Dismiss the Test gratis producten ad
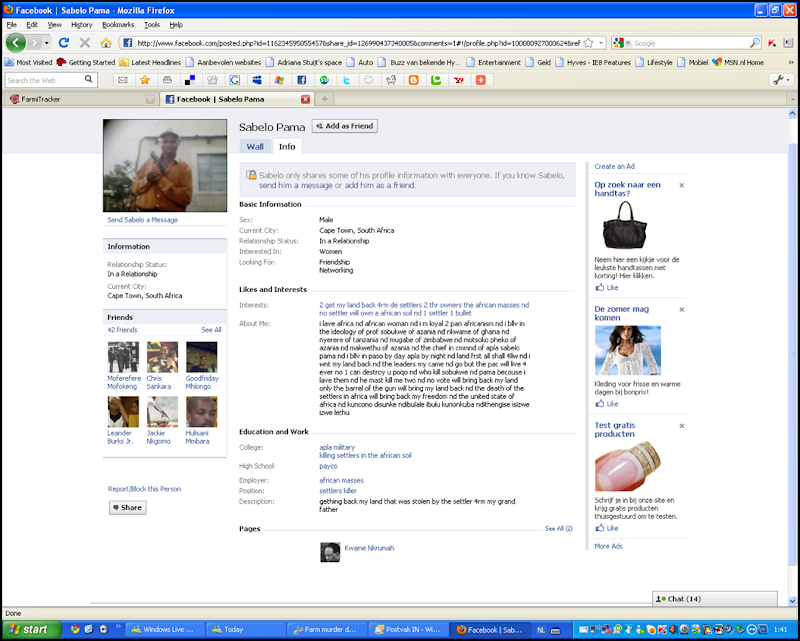 682,426
